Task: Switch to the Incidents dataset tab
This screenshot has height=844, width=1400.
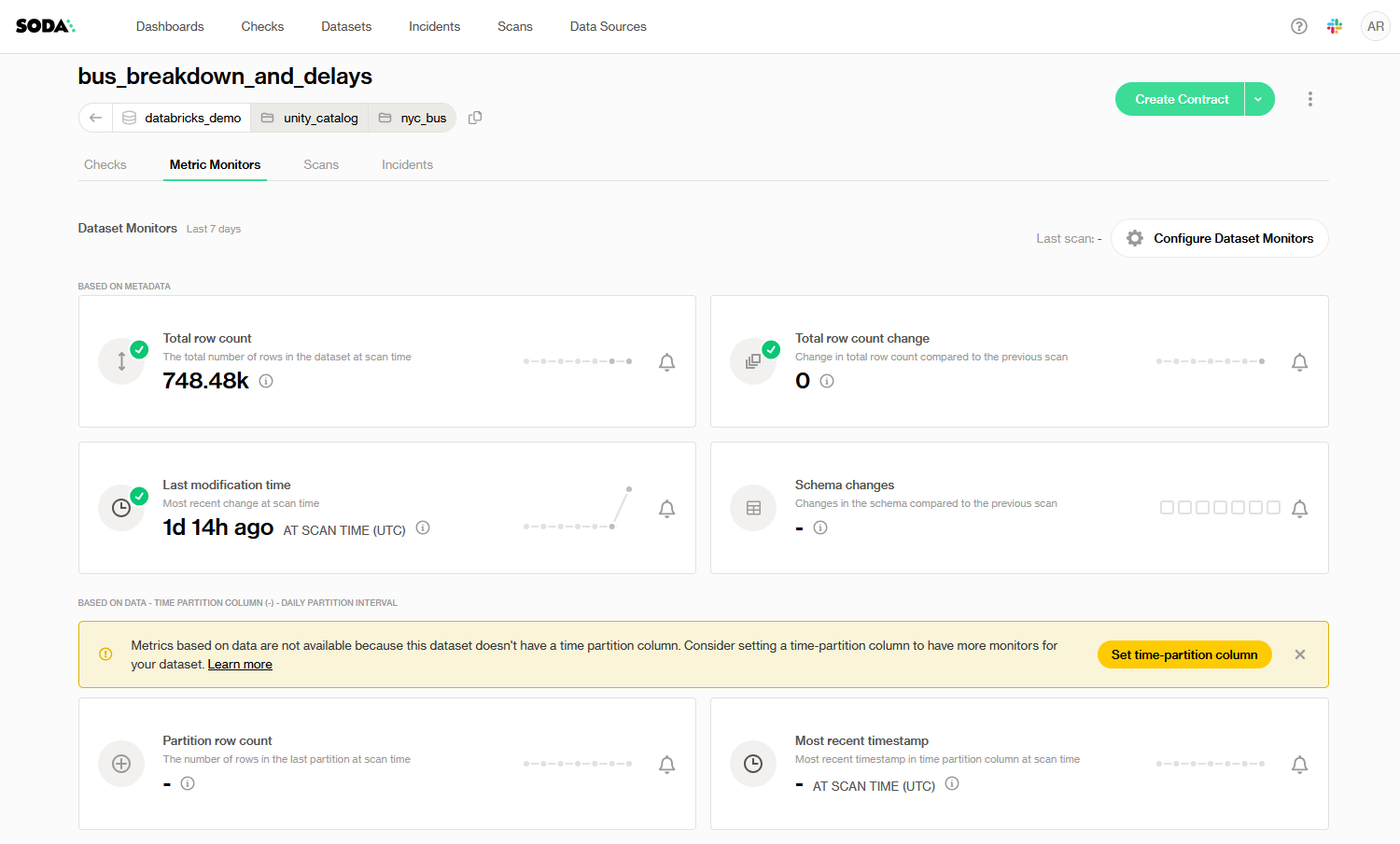Action: (407, 164)
